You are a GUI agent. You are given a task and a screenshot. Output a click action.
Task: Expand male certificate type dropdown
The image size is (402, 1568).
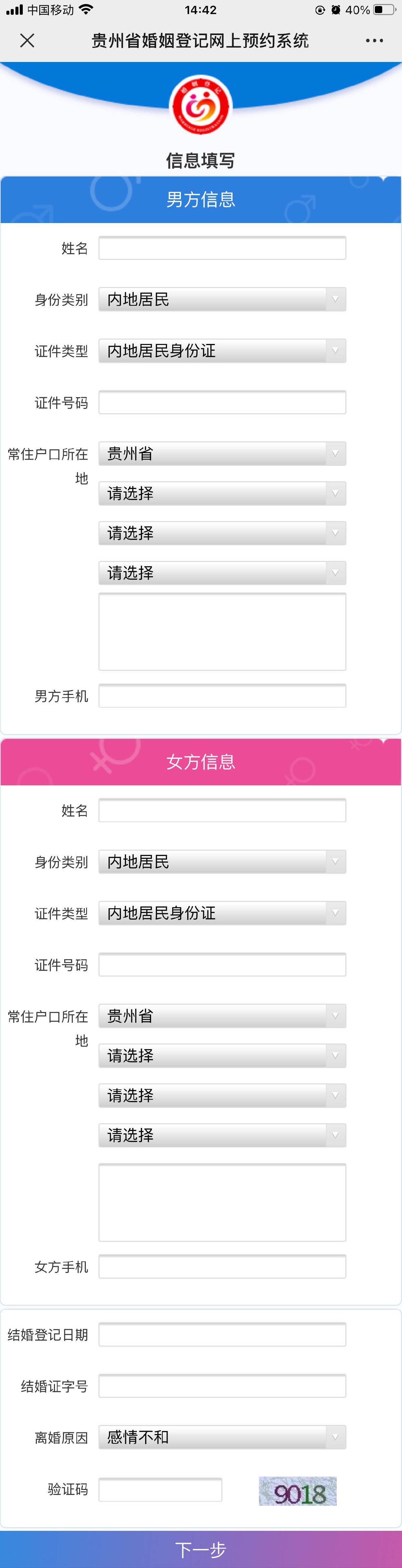[222, 351]
